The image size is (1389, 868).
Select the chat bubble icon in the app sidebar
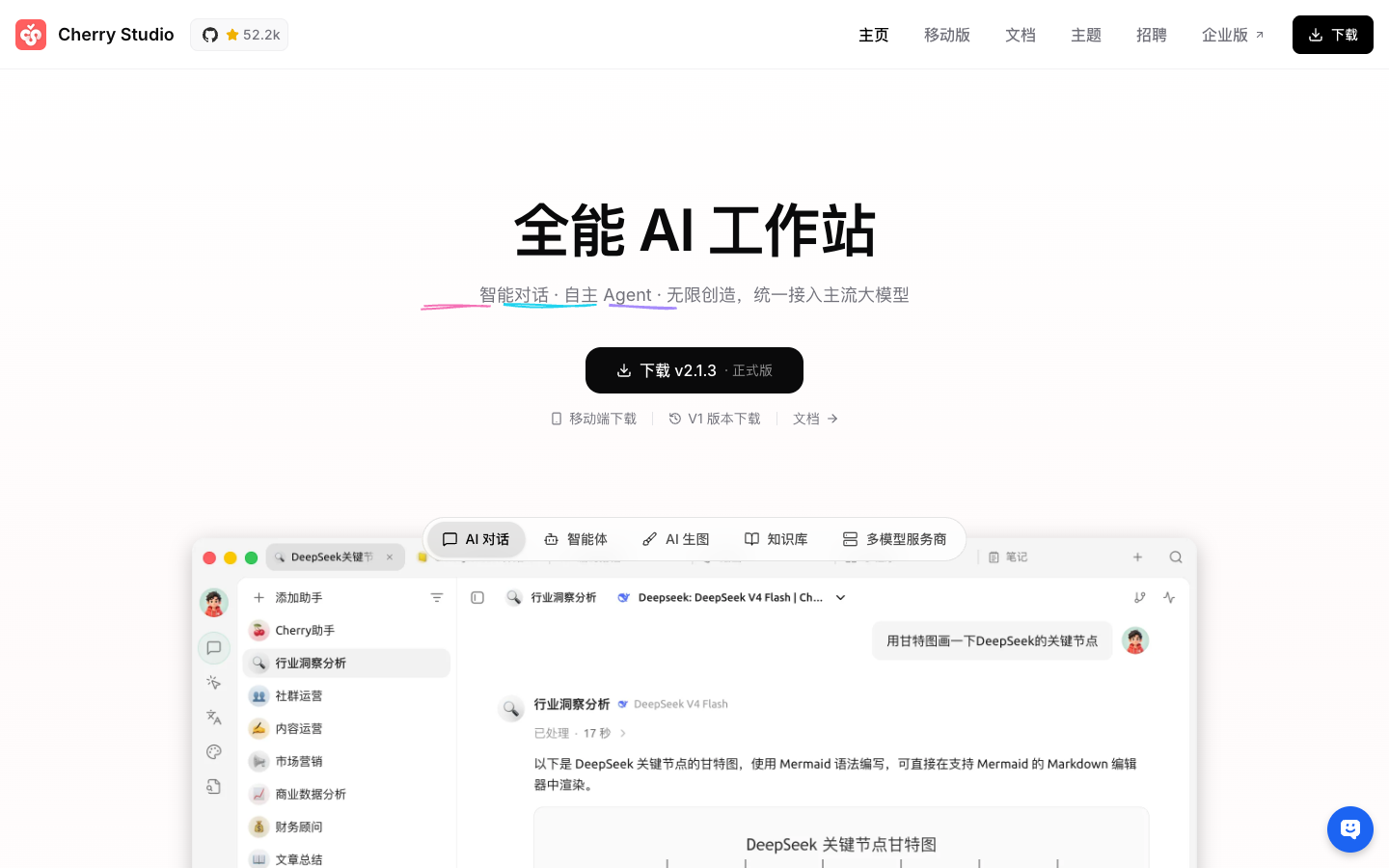pyautogui.click(x=214, y=648)
